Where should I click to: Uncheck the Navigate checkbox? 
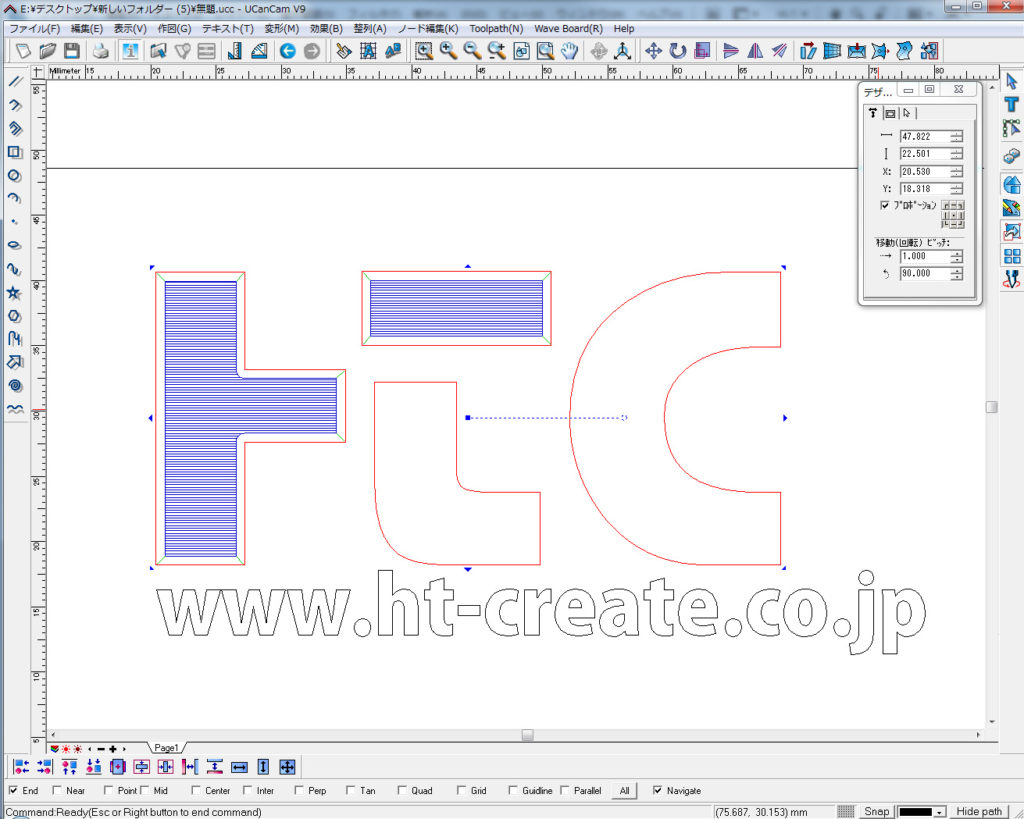coord(657,791)
